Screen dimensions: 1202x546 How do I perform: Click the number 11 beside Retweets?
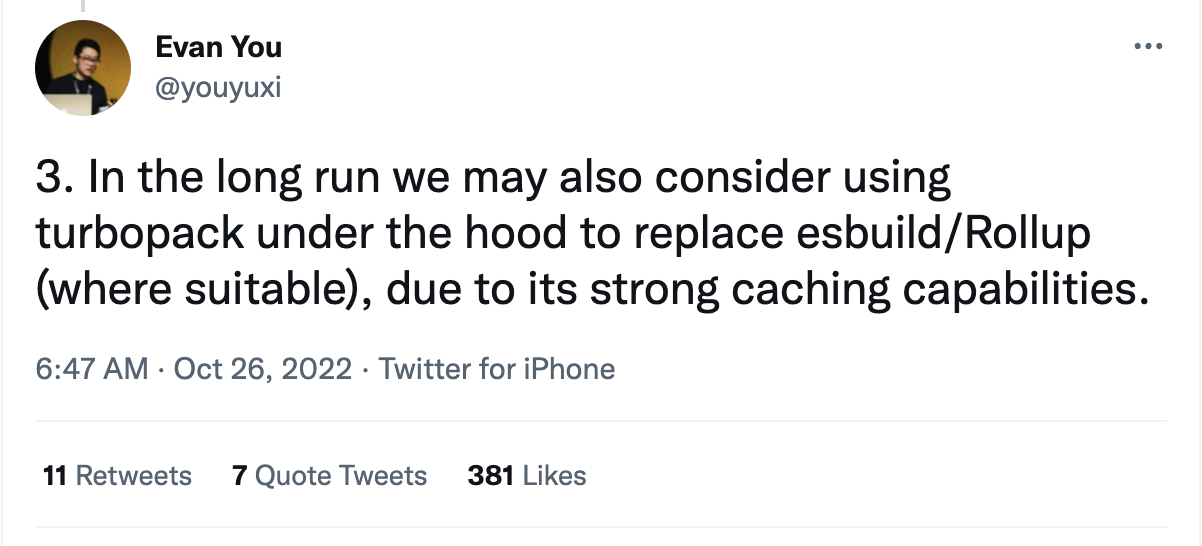55,475
